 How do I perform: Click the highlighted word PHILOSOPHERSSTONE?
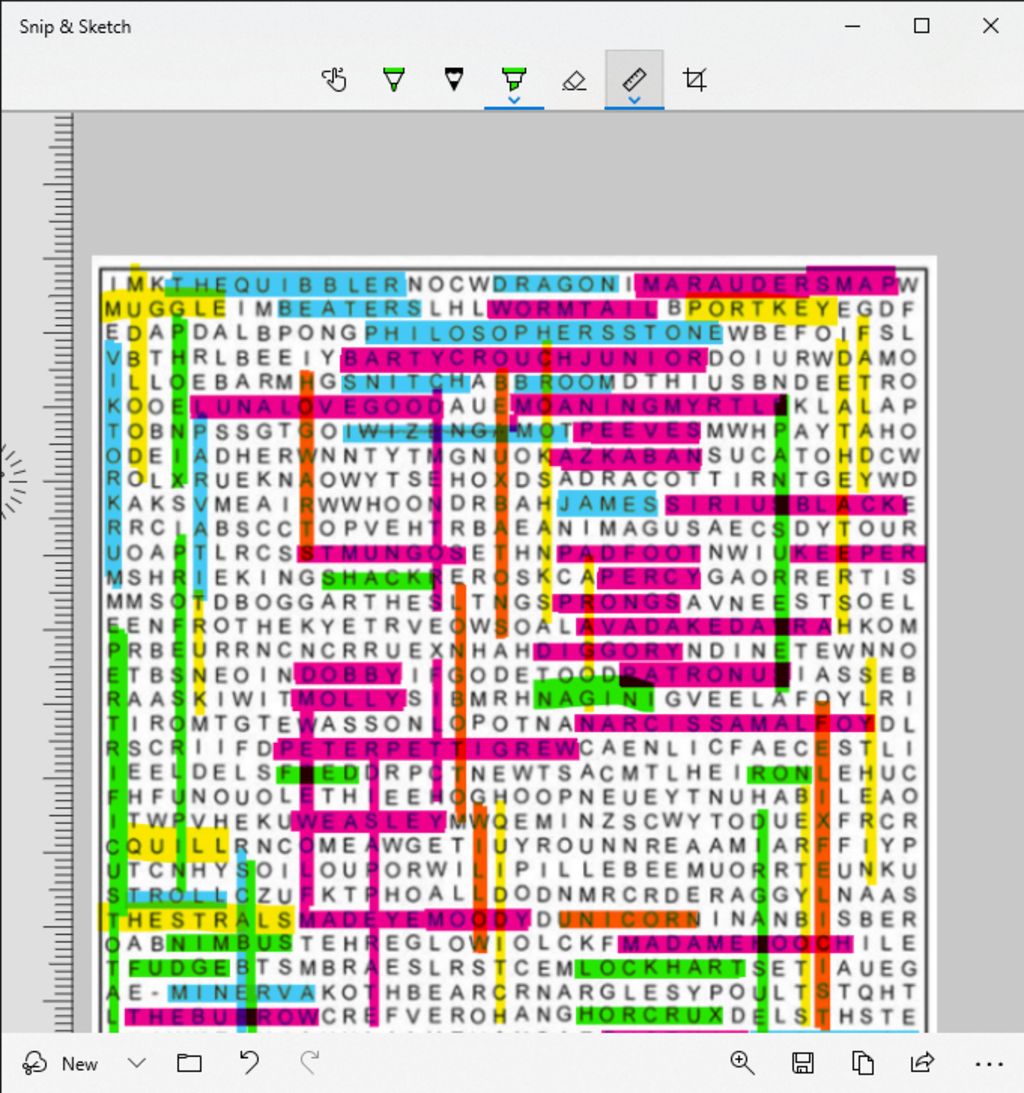[x=544, y=333]
